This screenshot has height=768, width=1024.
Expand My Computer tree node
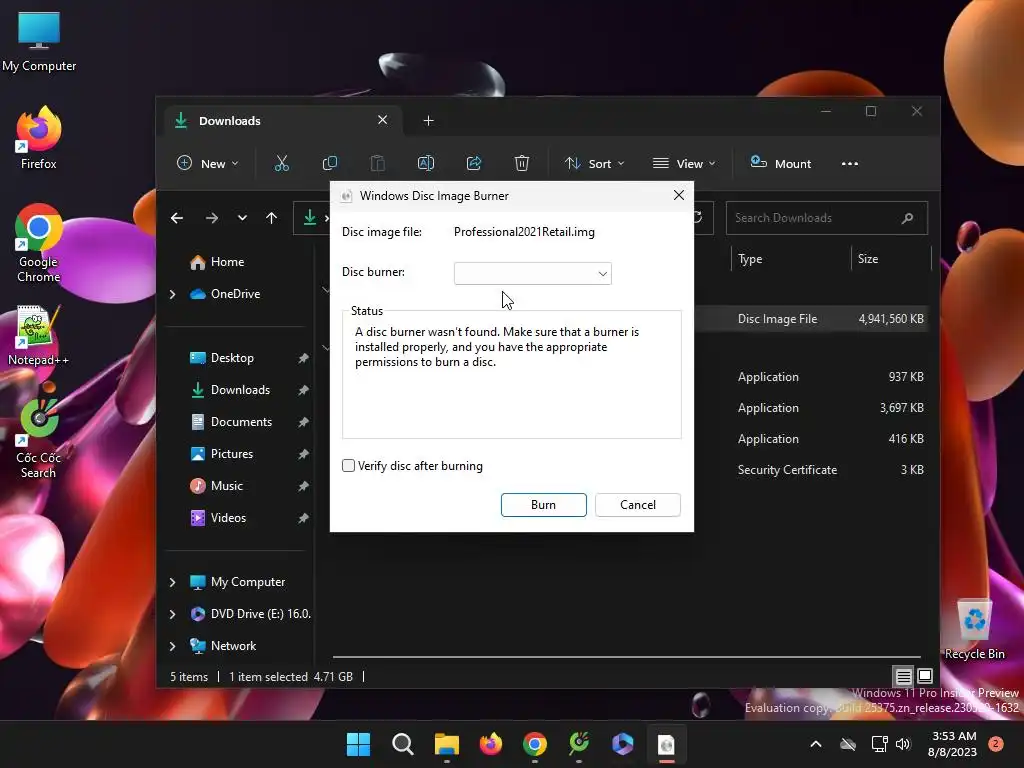[x=172, y=582]
